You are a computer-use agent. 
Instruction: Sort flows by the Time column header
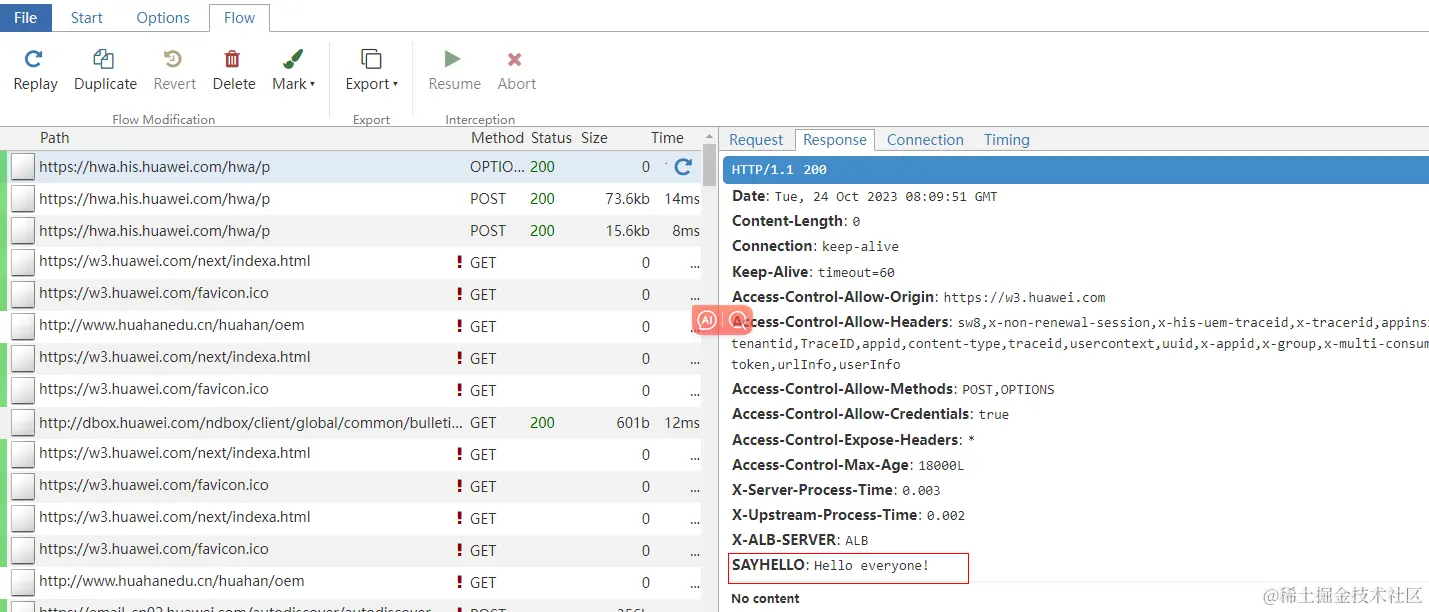pyautogui.click(x=667, y=138)
